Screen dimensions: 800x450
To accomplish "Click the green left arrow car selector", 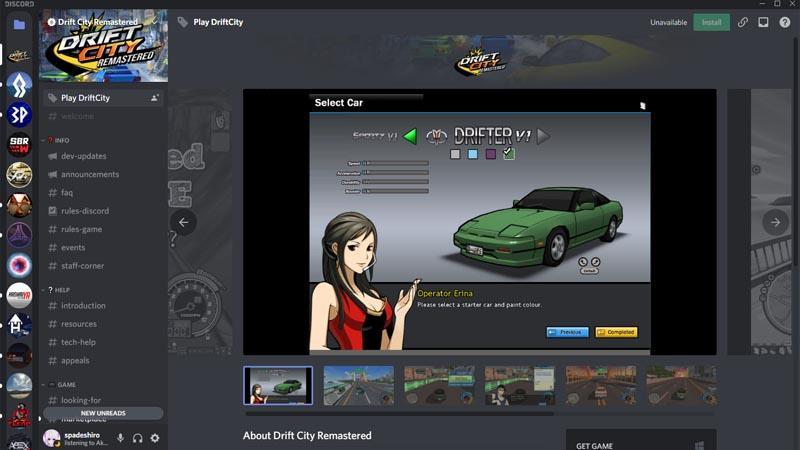I will click(x=410, y=136).
